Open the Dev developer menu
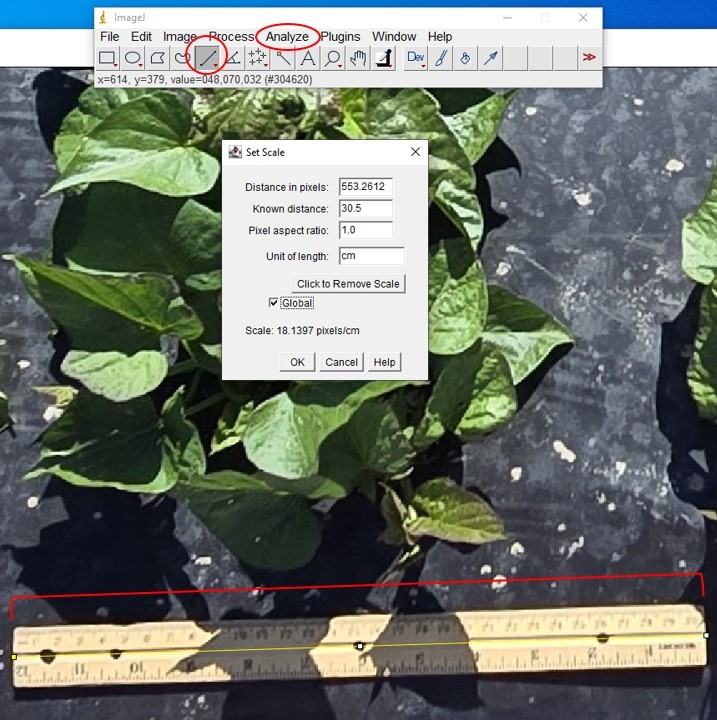 415,58
